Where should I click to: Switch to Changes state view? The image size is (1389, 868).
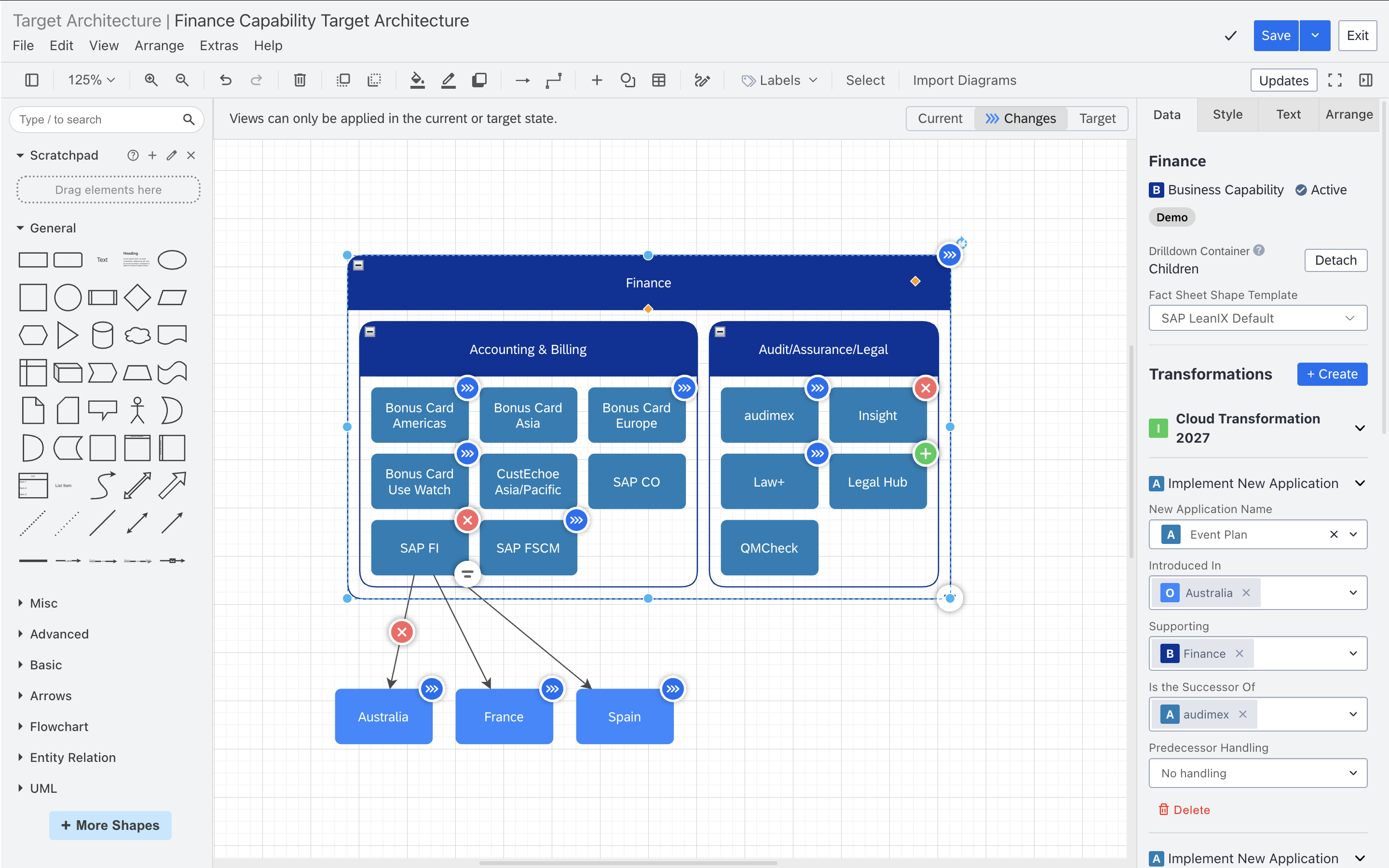point(1021,118)
